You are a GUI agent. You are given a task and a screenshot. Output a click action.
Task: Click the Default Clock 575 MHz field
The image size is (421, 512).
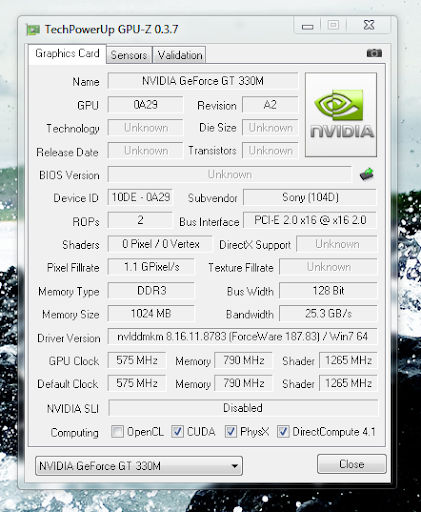coord(137,383)
